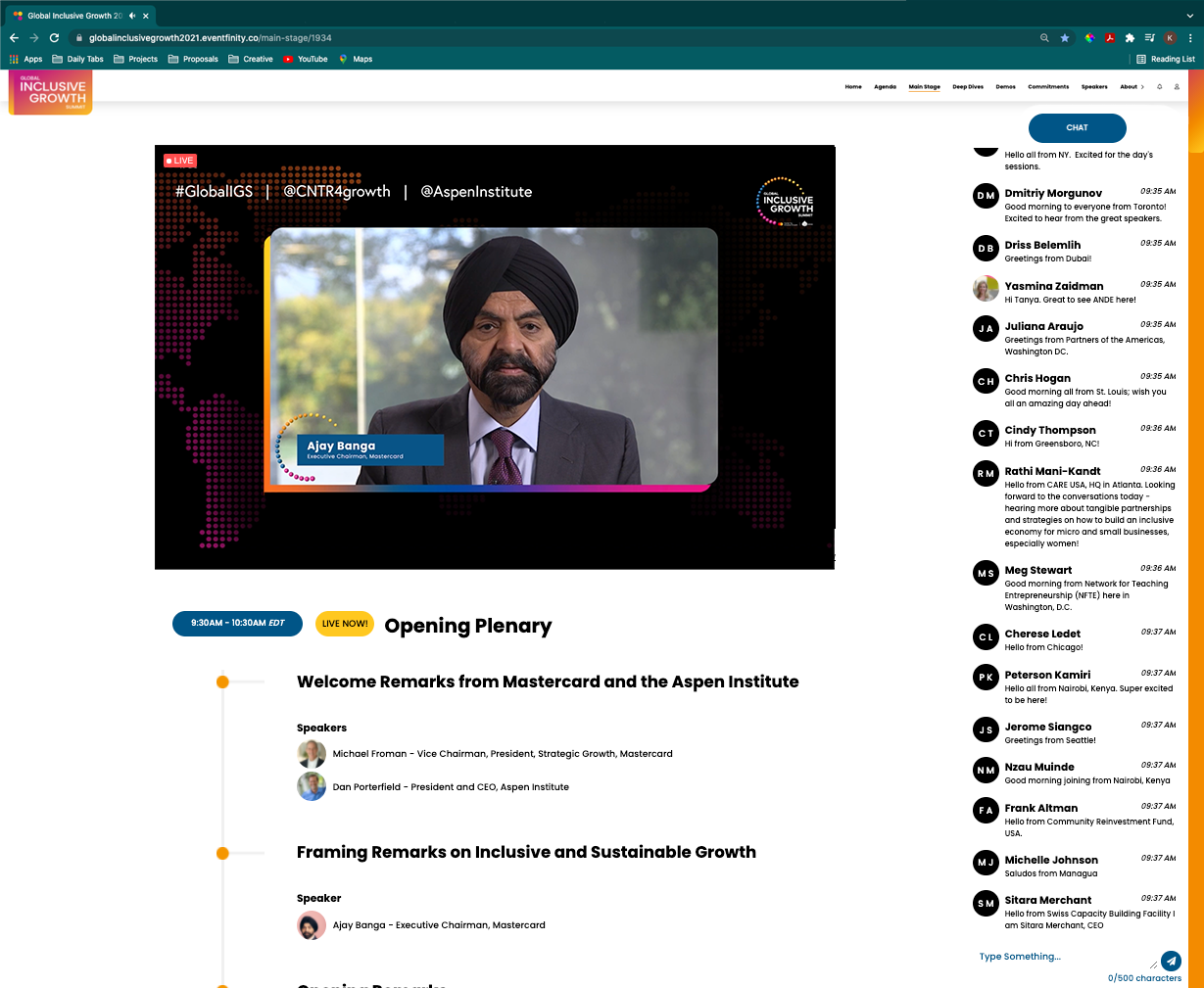Open the Extensions puzzle menu
The width and height of the screenshot is (1204, 988).
point(1130,38)
